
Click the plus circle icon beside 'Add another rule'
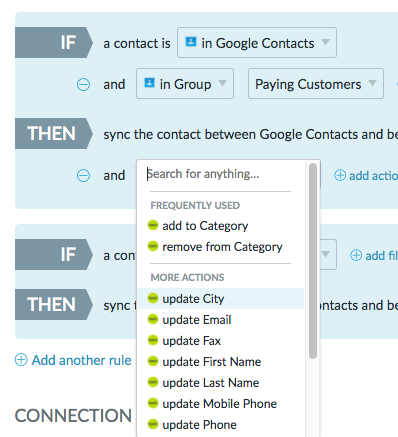[x=21, y=360]
